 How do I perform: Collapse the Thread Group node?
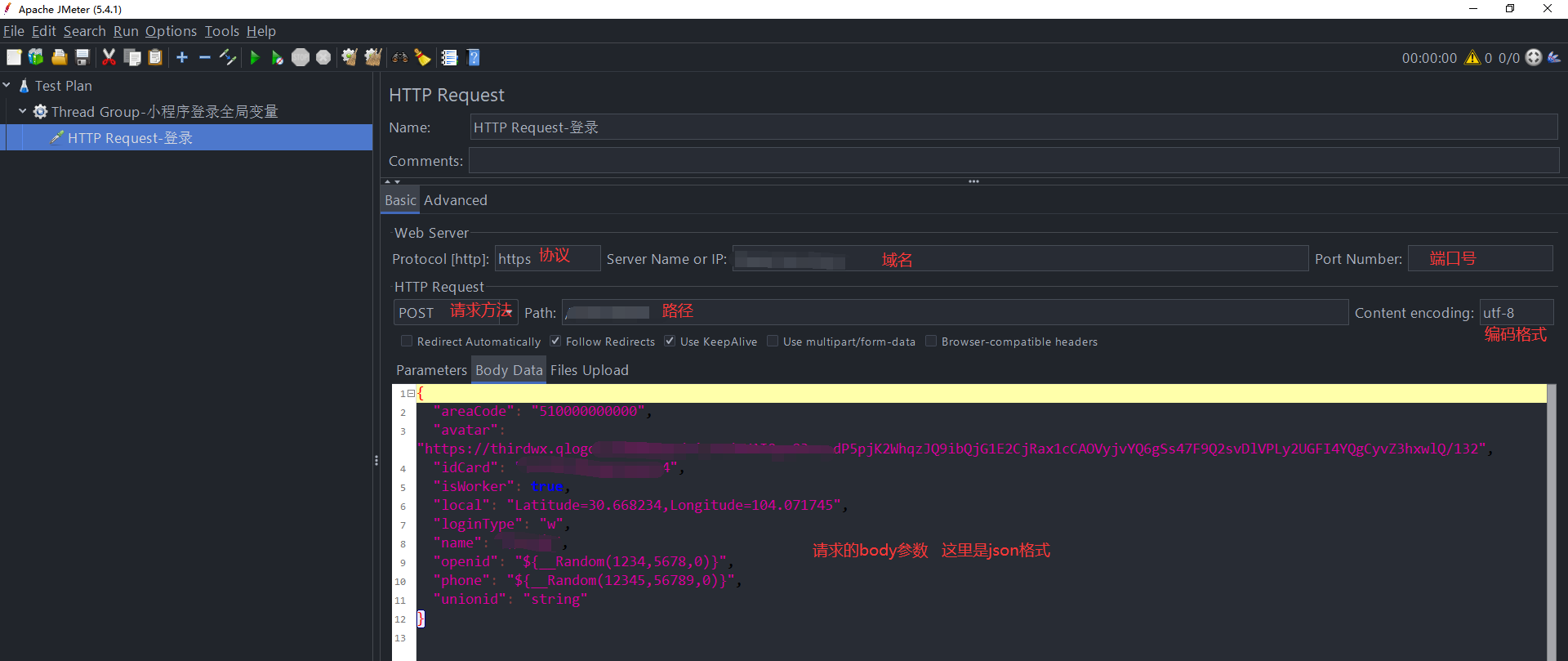[23, 111]
